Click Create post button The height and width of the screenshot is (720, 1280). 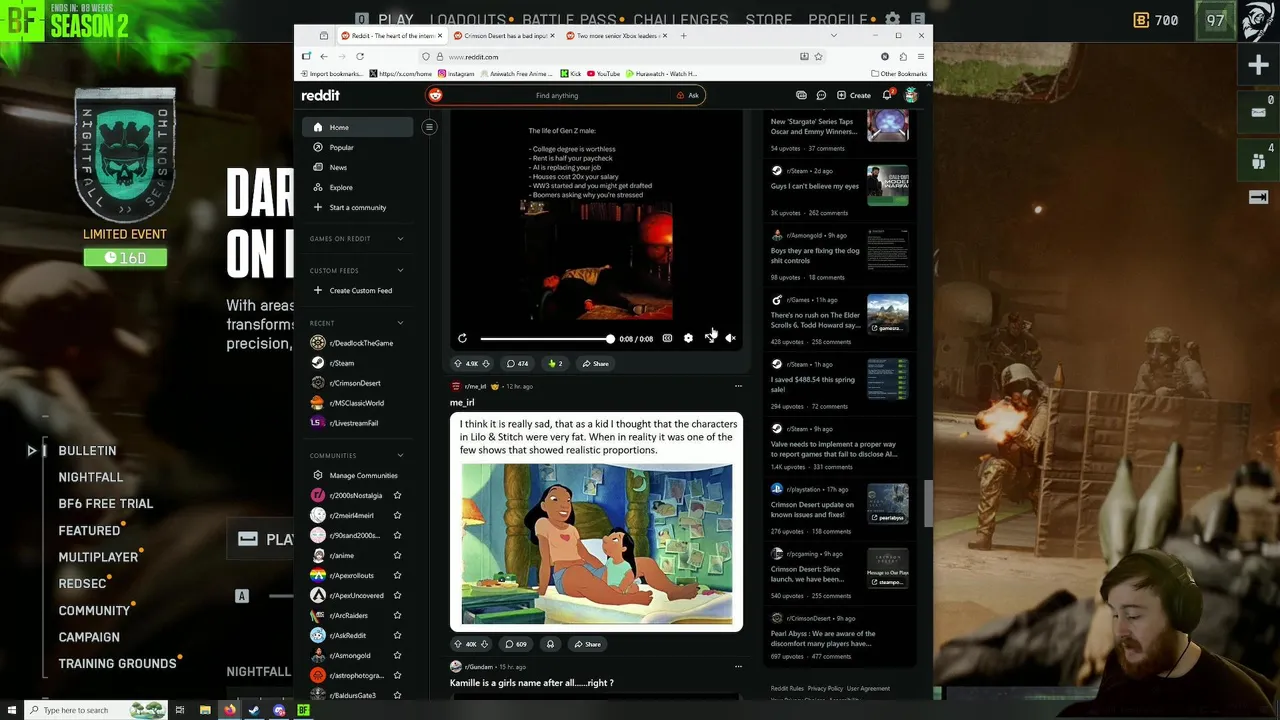coord(853,95)
